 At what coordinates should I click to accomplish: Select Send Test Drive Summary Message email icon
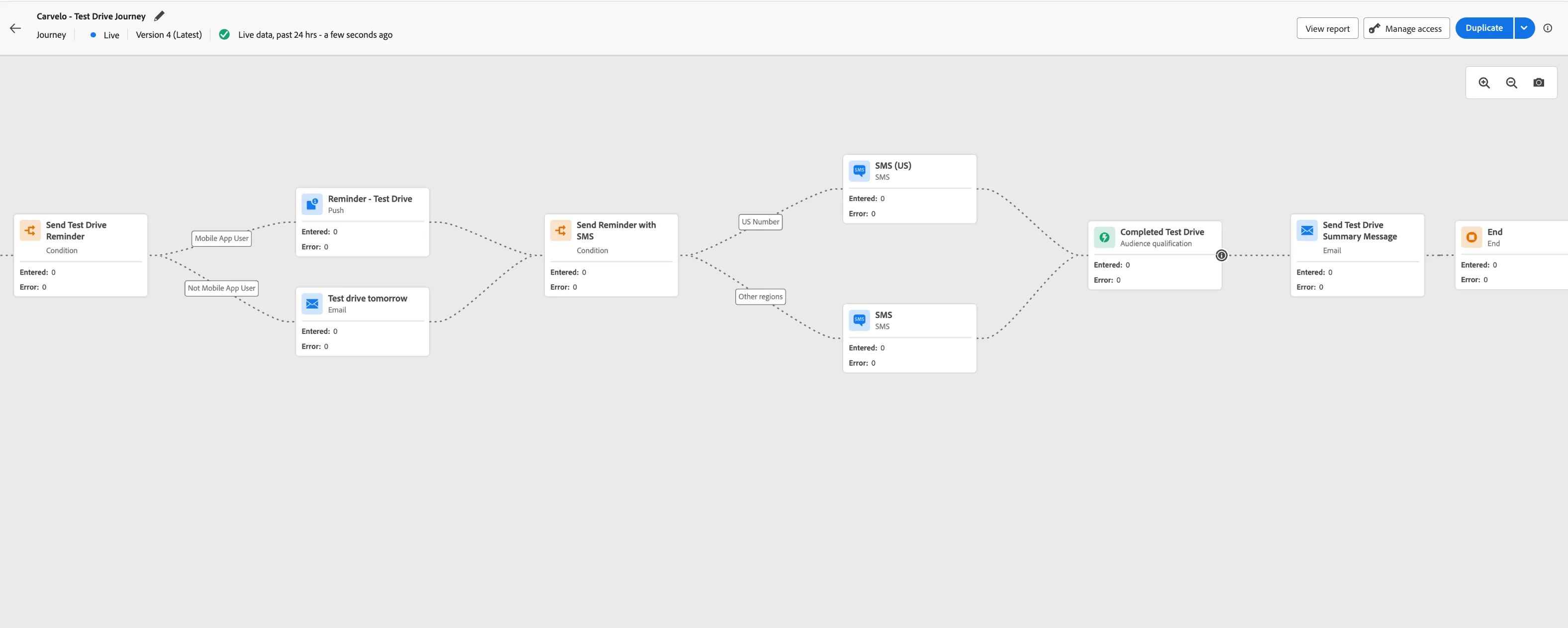[1307, 230]
